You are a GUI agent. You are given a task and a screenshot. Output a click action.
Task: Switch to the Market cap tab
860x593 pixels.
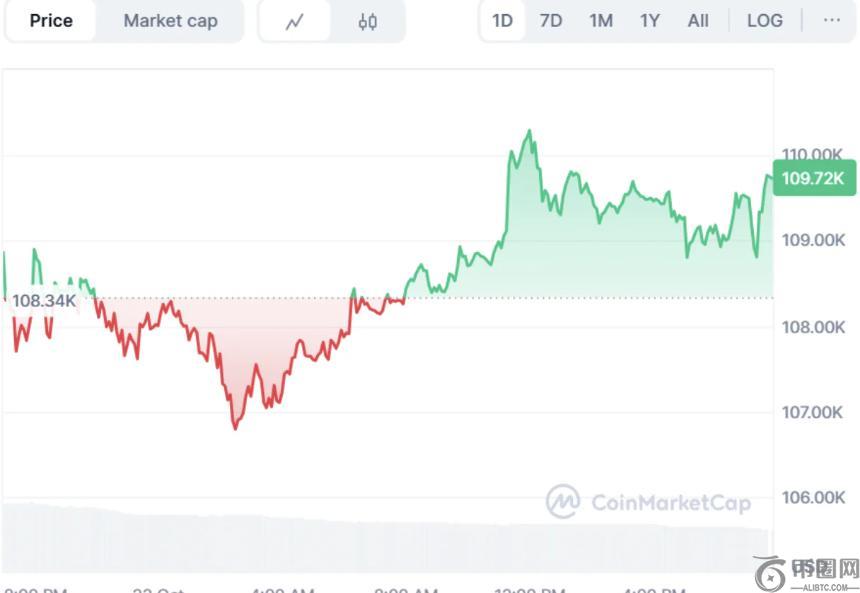tap(170, 21)
